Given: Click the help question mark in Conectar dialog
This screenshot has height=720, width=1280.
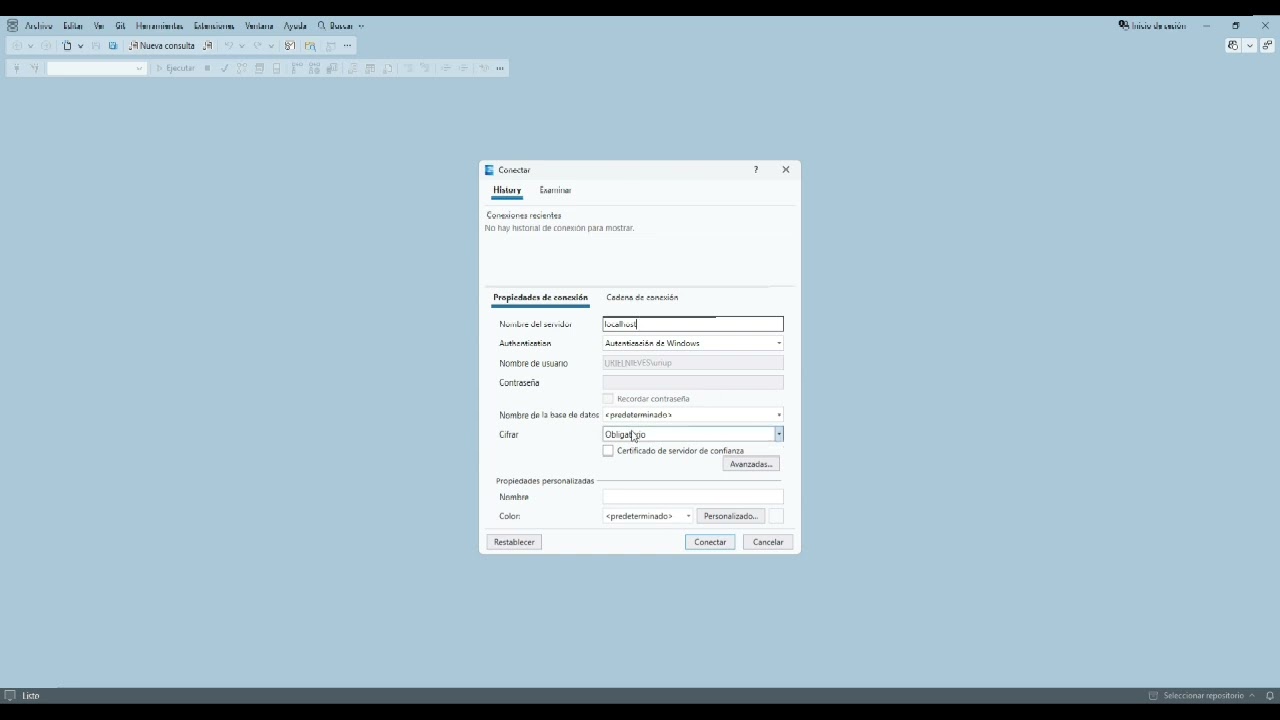Looking at the screenshot, I should pyautogui.click(x=756, y=170).
